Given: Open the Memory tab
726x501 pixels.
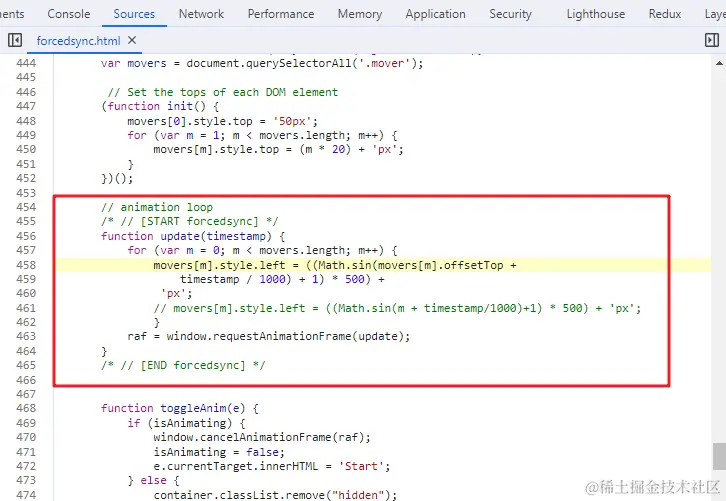Looking at the screenshot, I should 360,14.
